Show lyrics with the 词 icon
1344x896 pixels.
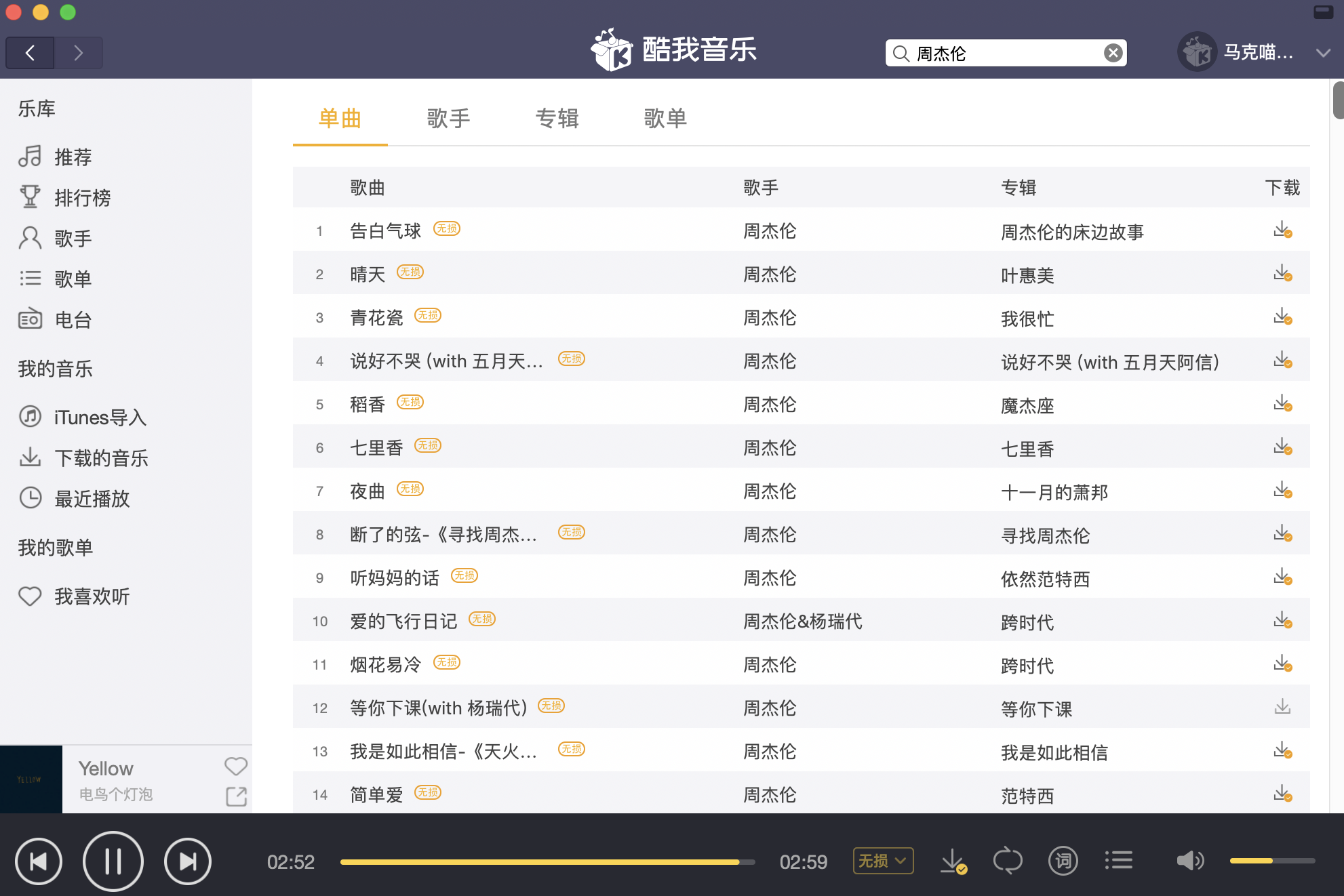pos(1063,861)
